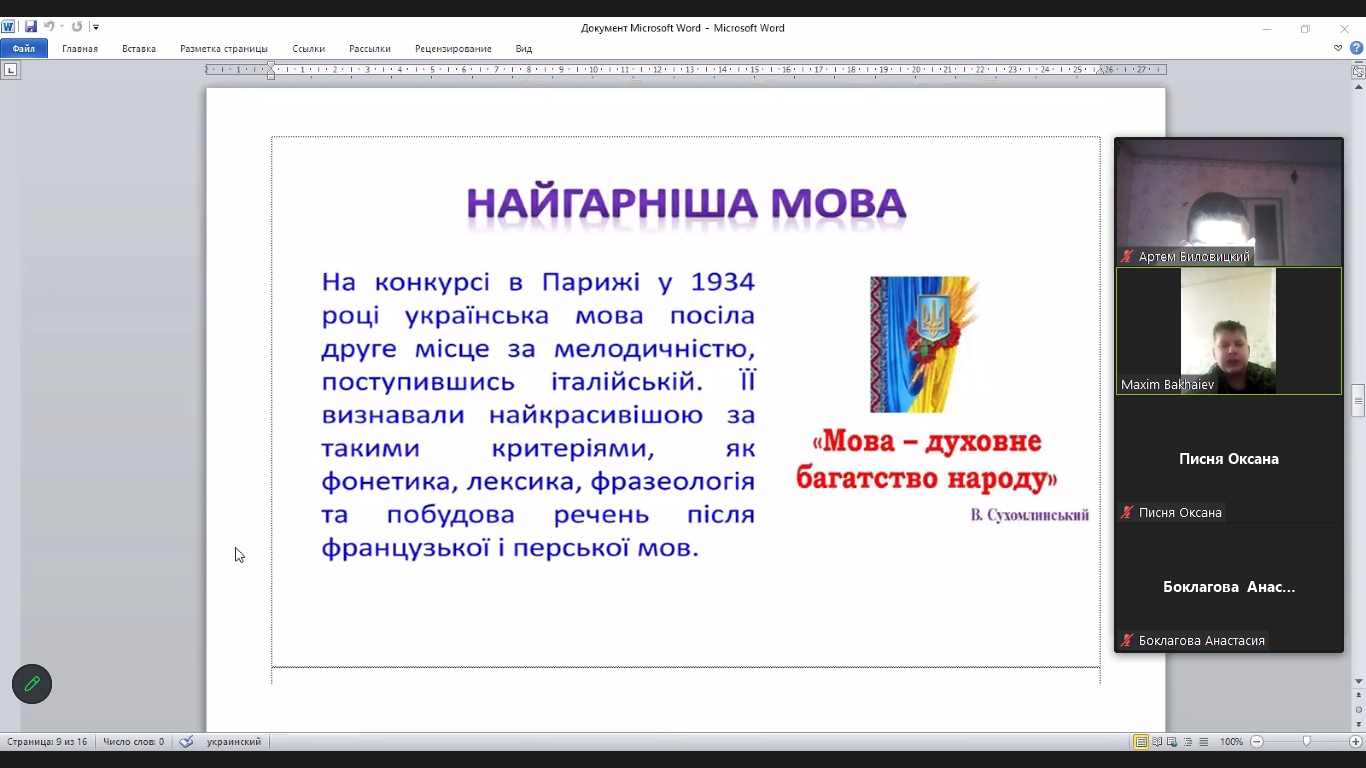Switch to Full Screen Reading view
The height and width of the screenshot is (768, 1366).
click(1157, 742)
